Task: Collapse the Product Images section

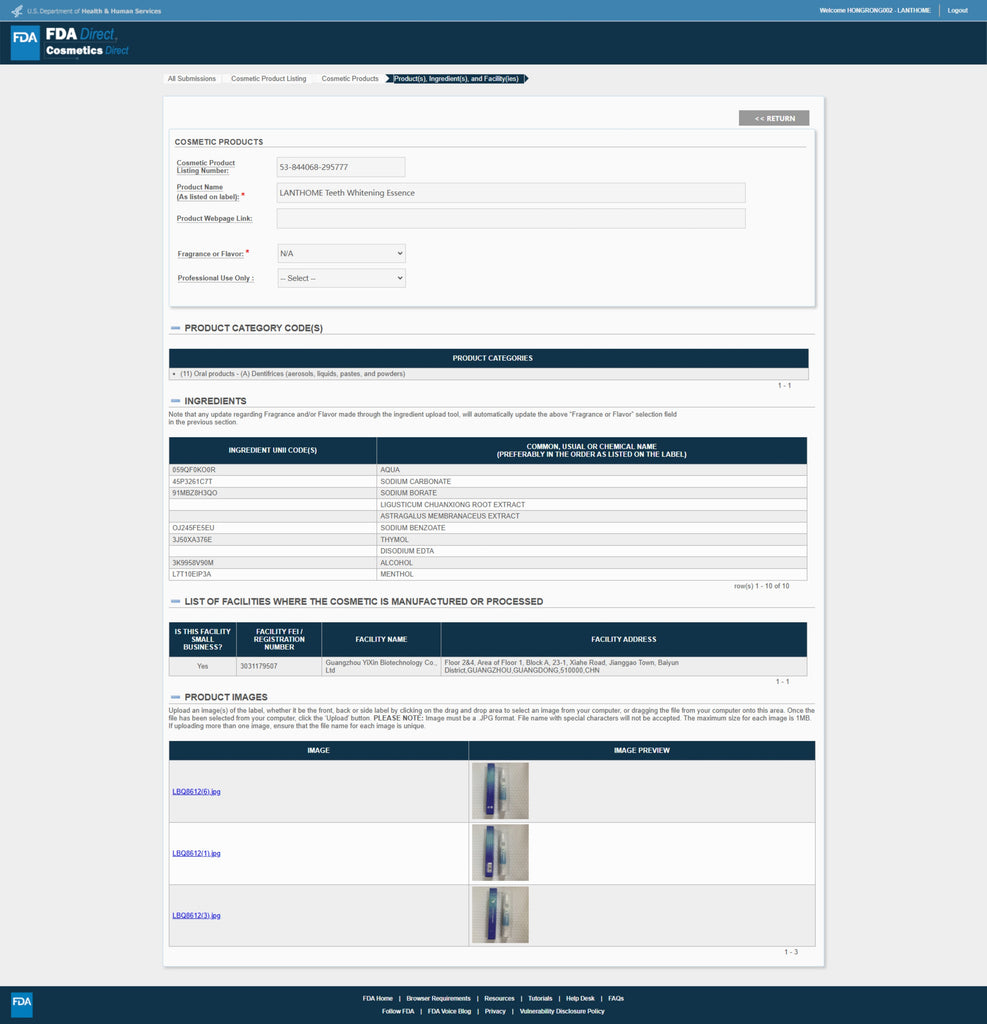Action: [175, 697]
